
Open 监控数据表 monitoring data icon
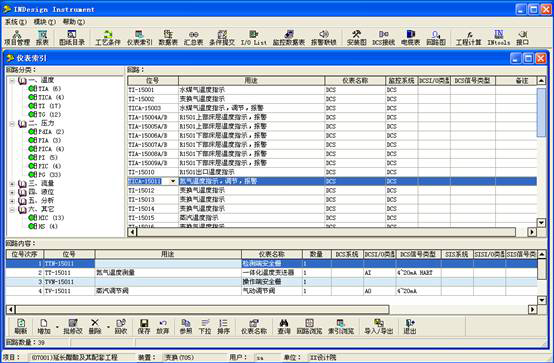pos(289,38)
